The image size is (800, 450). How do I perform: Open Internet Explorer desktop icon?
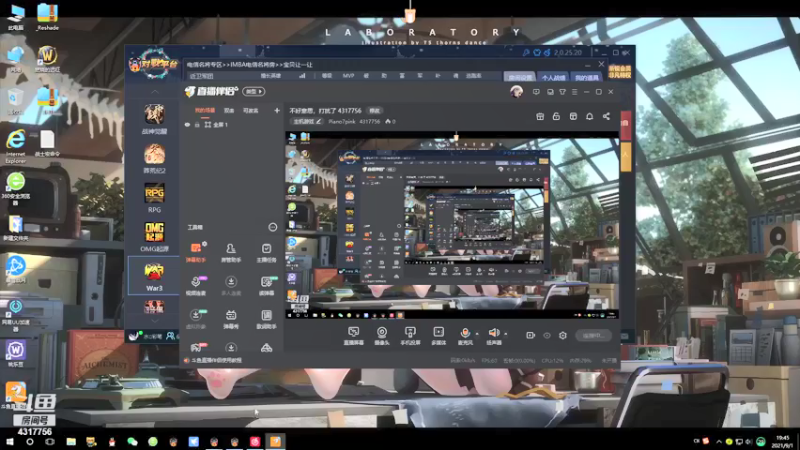coord(15,146)
